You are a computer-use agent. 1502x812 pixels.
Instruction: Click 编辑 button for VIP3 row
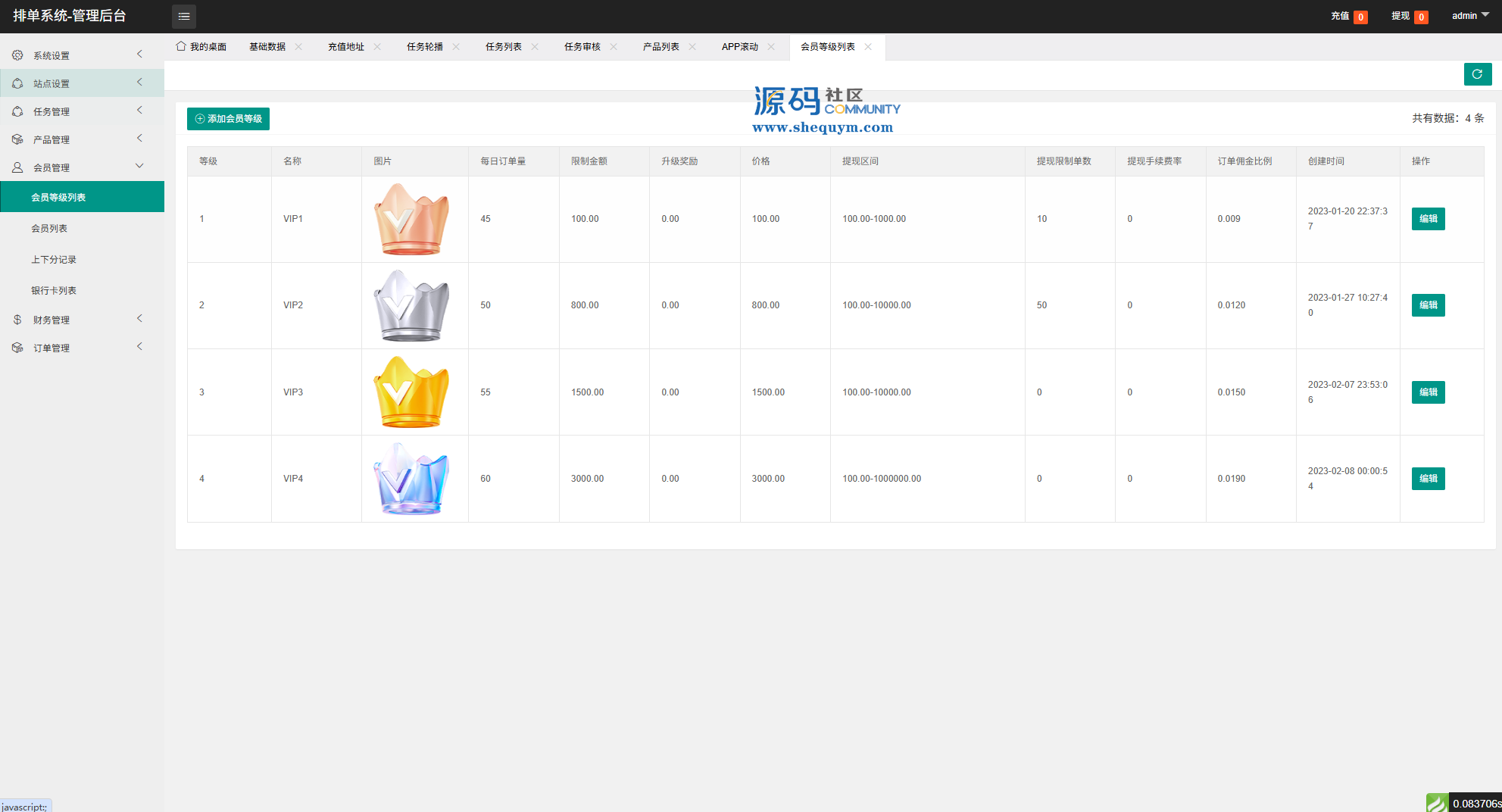click(1428, 392)
